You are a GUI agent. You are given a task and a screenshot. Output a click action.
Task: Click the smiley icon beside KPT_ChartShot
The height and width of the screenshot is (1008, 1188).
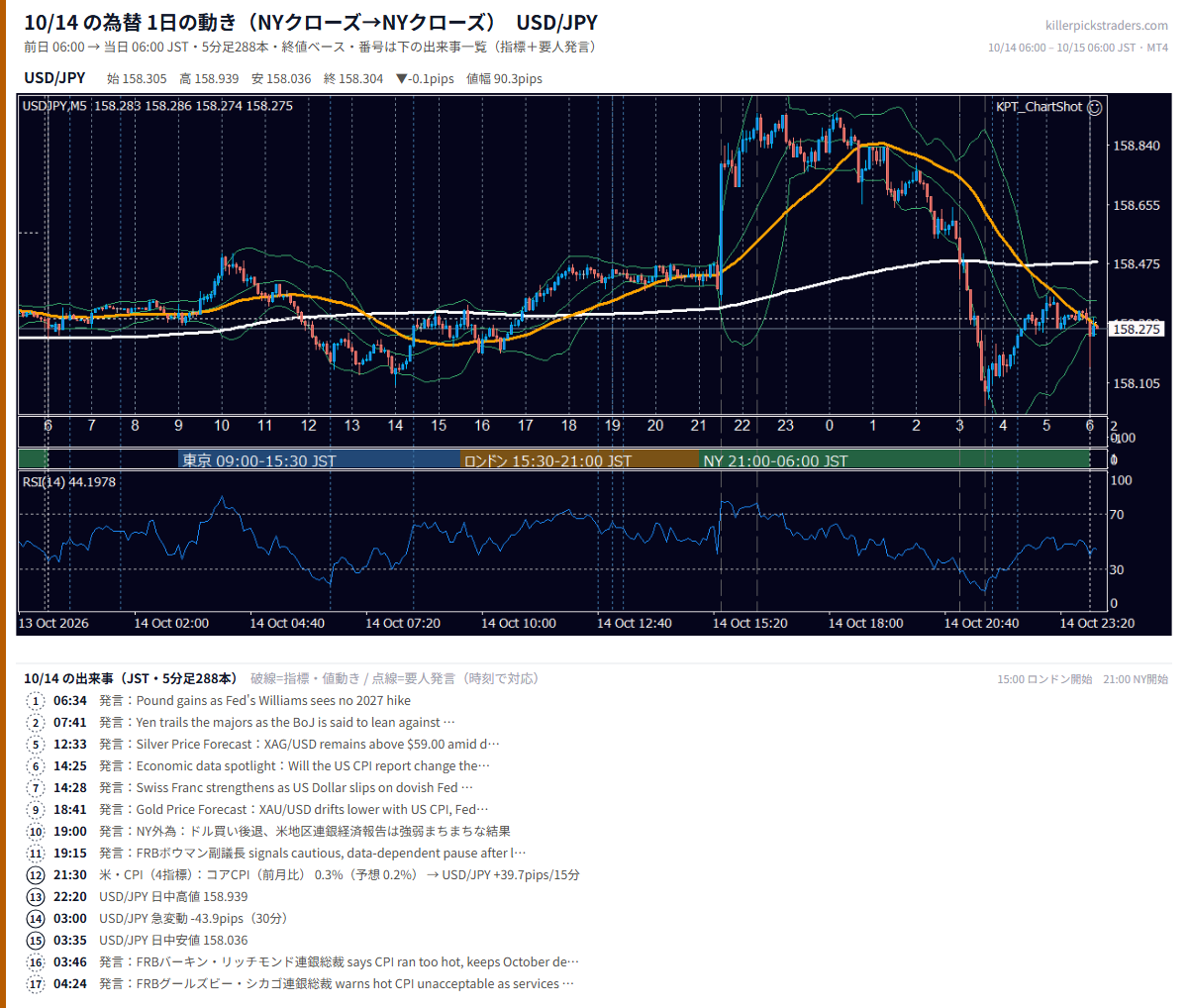1094,107
